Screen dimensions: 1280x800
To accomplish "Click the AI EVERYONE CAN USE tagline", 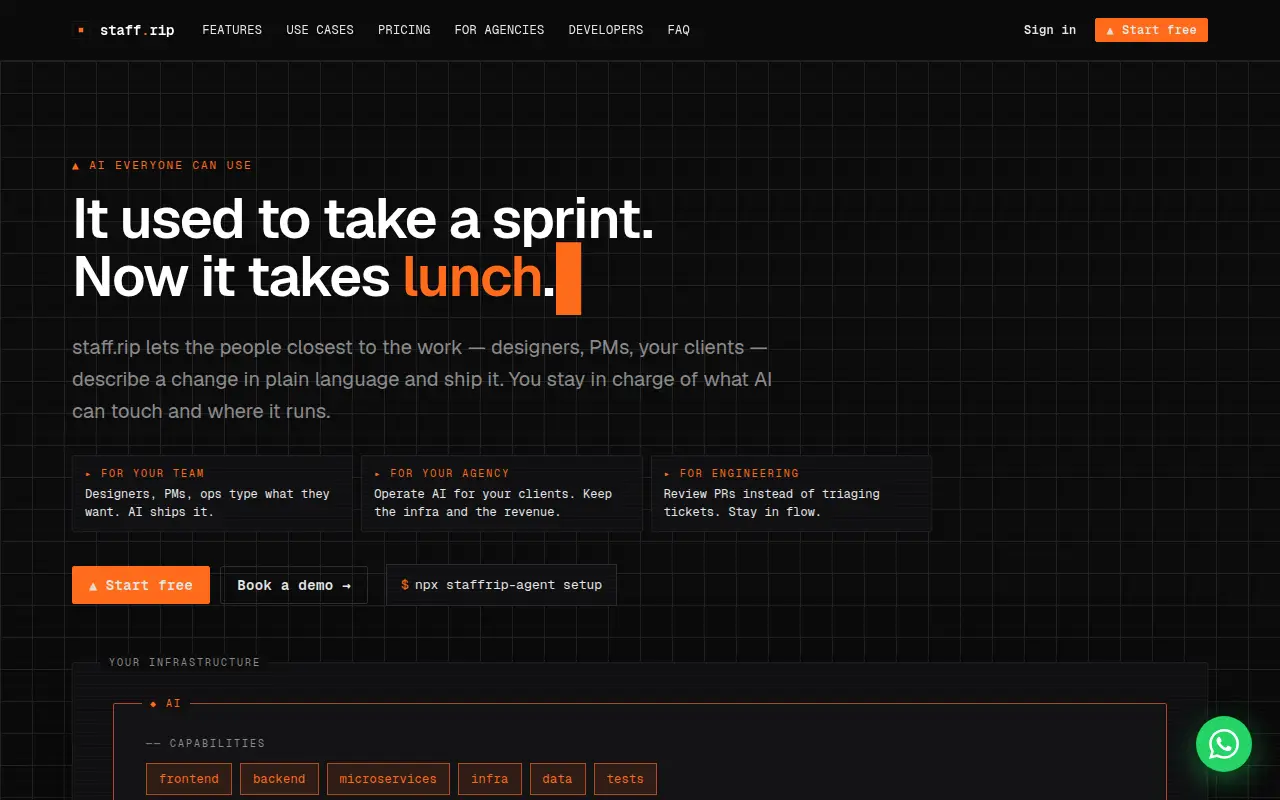I will [162, 165].
